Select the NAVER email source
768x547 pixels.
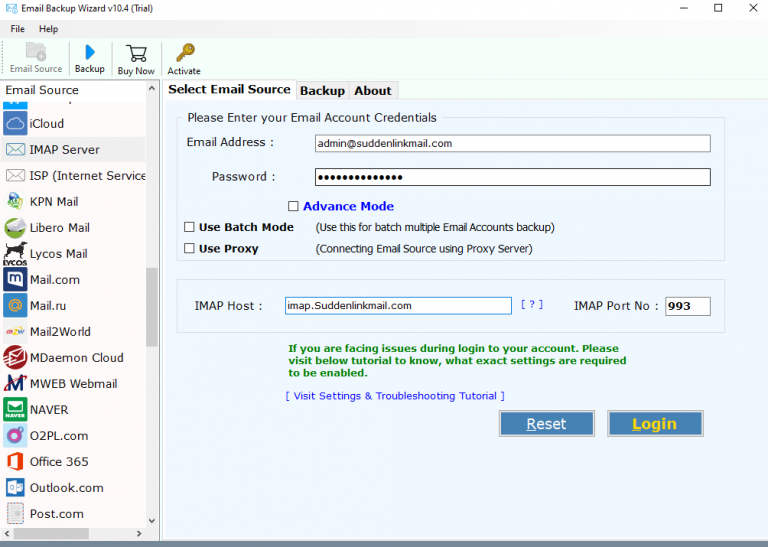click(49, 410)
